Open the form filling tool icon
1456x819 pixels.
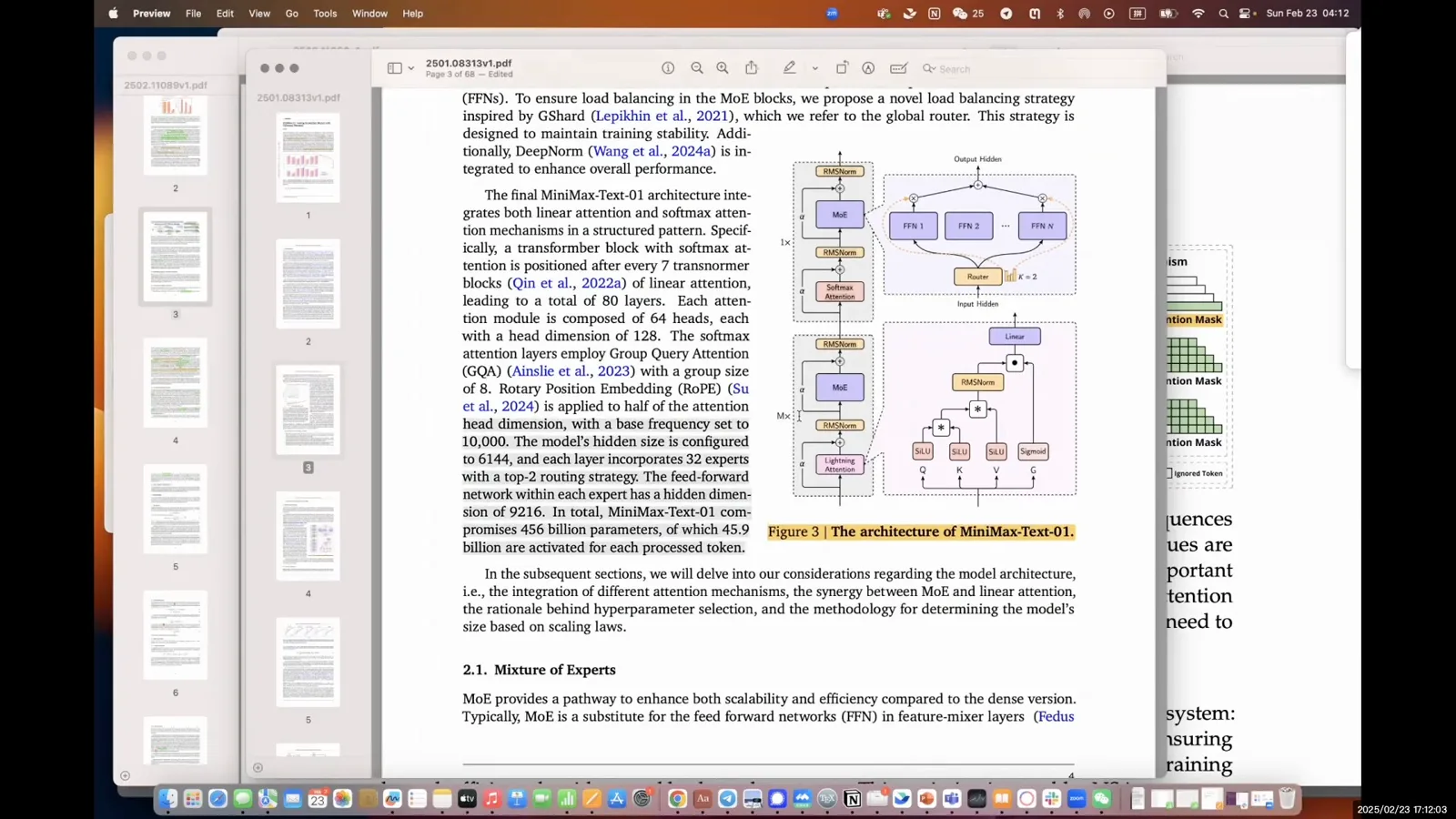pos(899,68)
